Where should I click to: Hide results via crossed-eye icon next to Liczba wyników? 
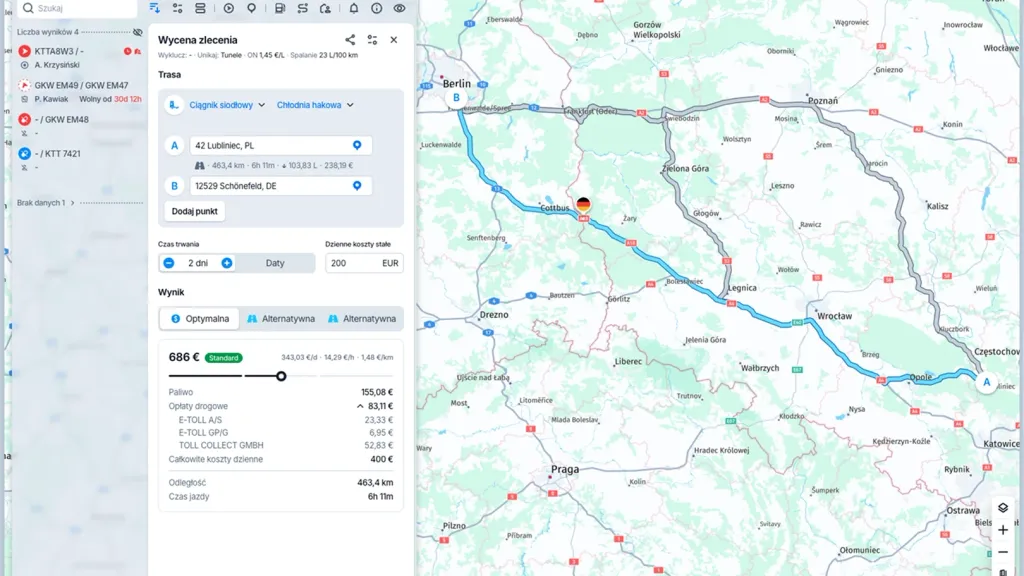[137, 32]
